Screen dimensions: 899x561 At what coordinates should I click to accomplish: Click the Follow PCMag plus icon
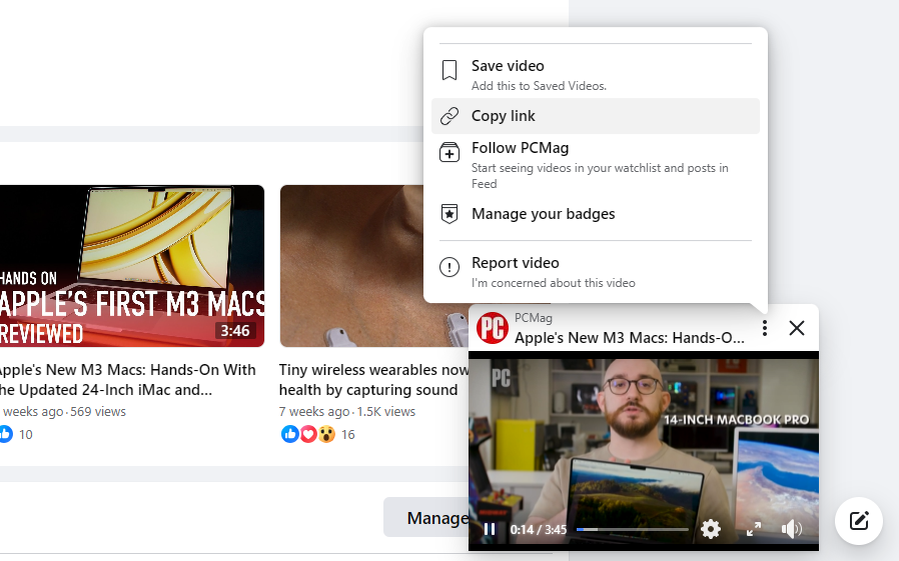[x=450, y=153]
